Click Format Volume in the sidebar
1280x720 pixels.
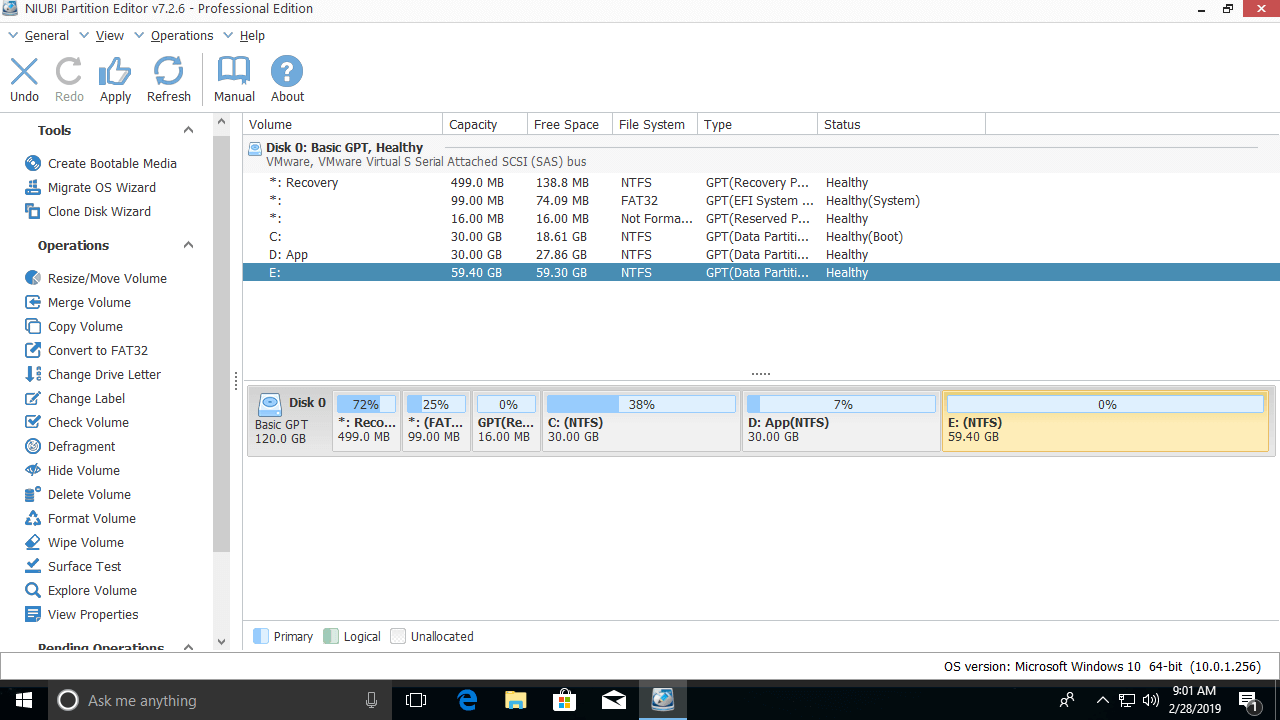[x=91, y=518]
